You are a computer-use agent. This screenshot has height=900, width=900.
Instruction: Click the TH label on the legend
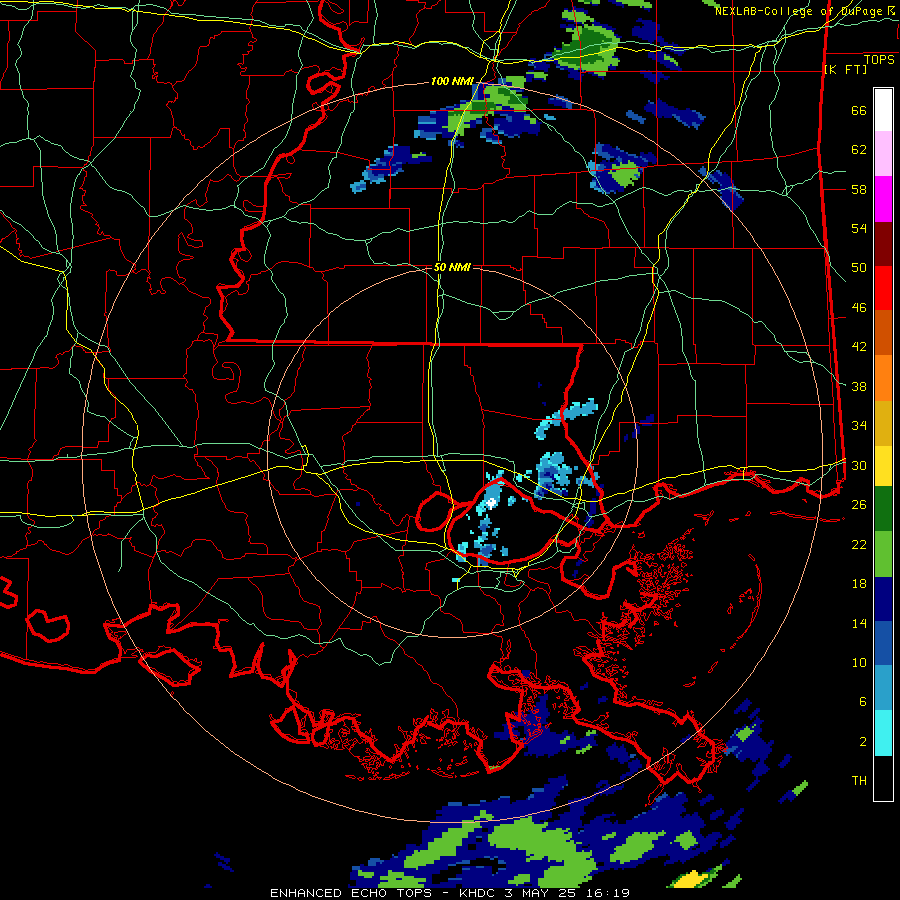point(859,781)
